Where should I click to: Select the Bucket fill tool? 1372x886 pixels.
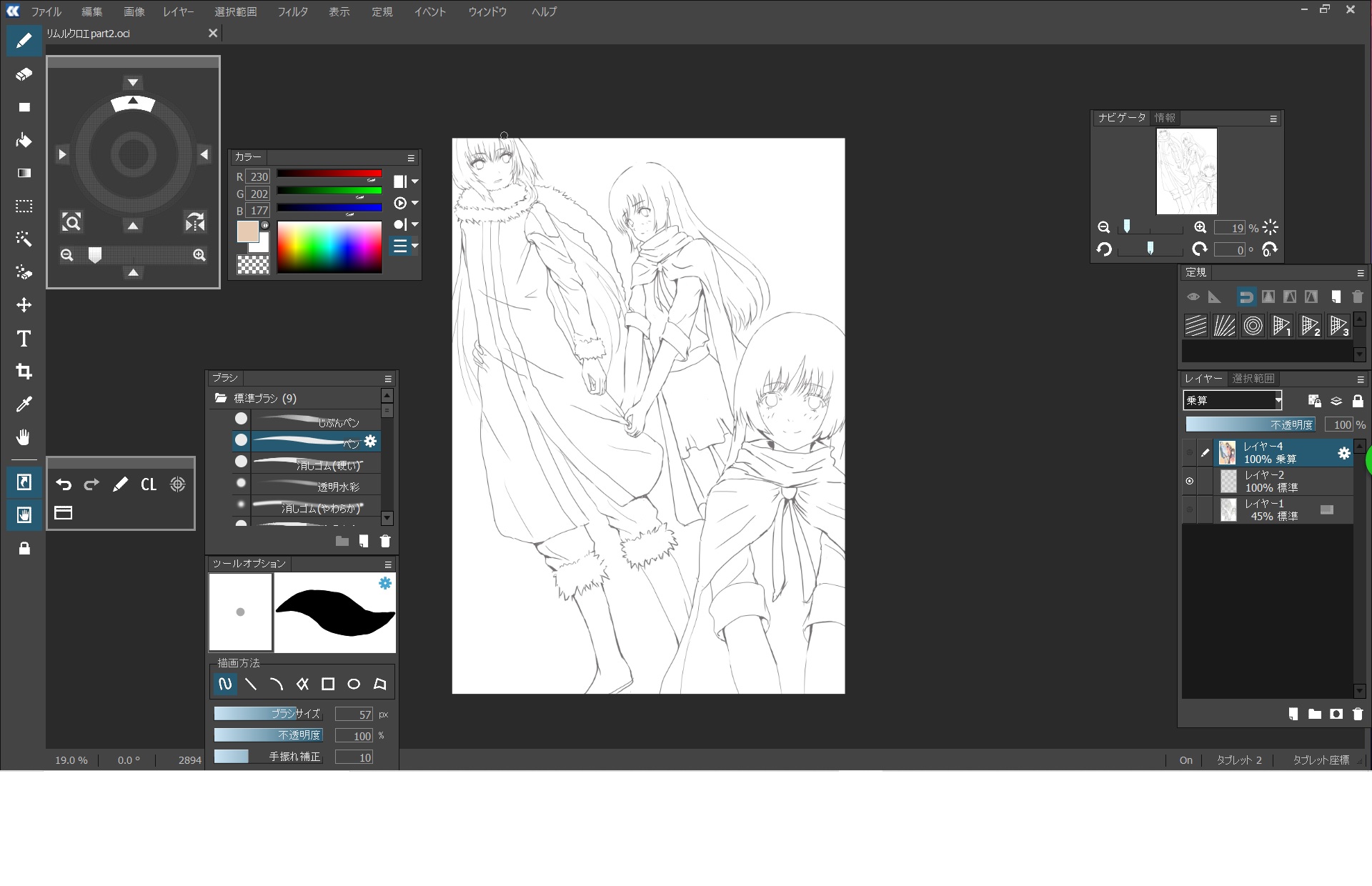point(24,140)
